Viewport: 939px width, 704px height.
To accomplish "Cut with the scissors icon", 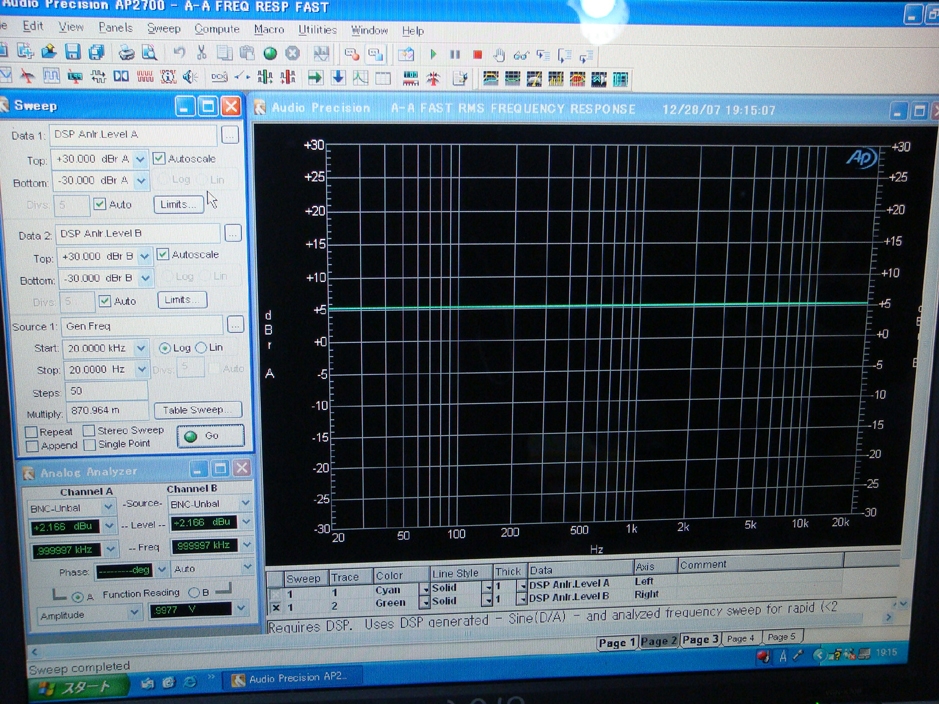I will [x=201, y=53].
